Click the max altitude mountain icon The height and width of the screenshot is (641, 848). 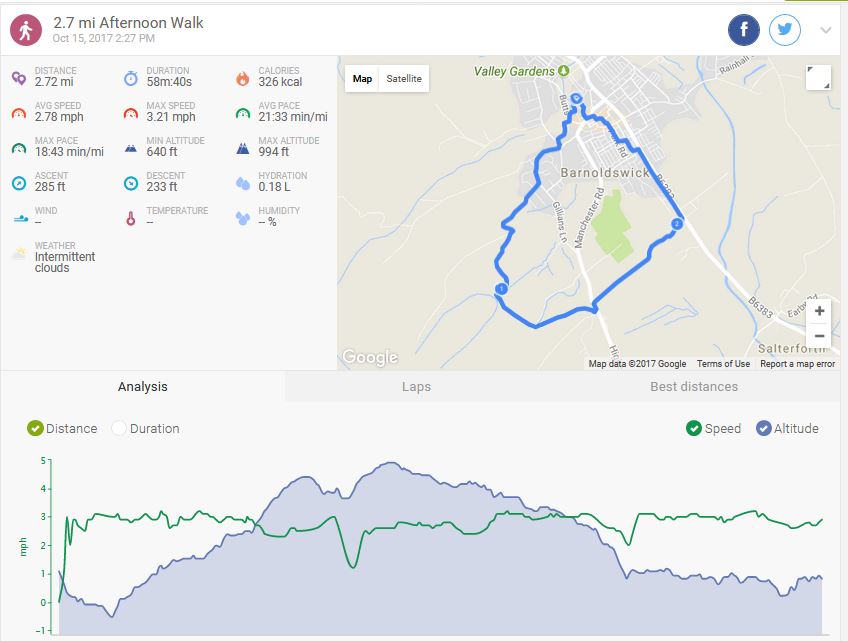(x=242, y=148)
